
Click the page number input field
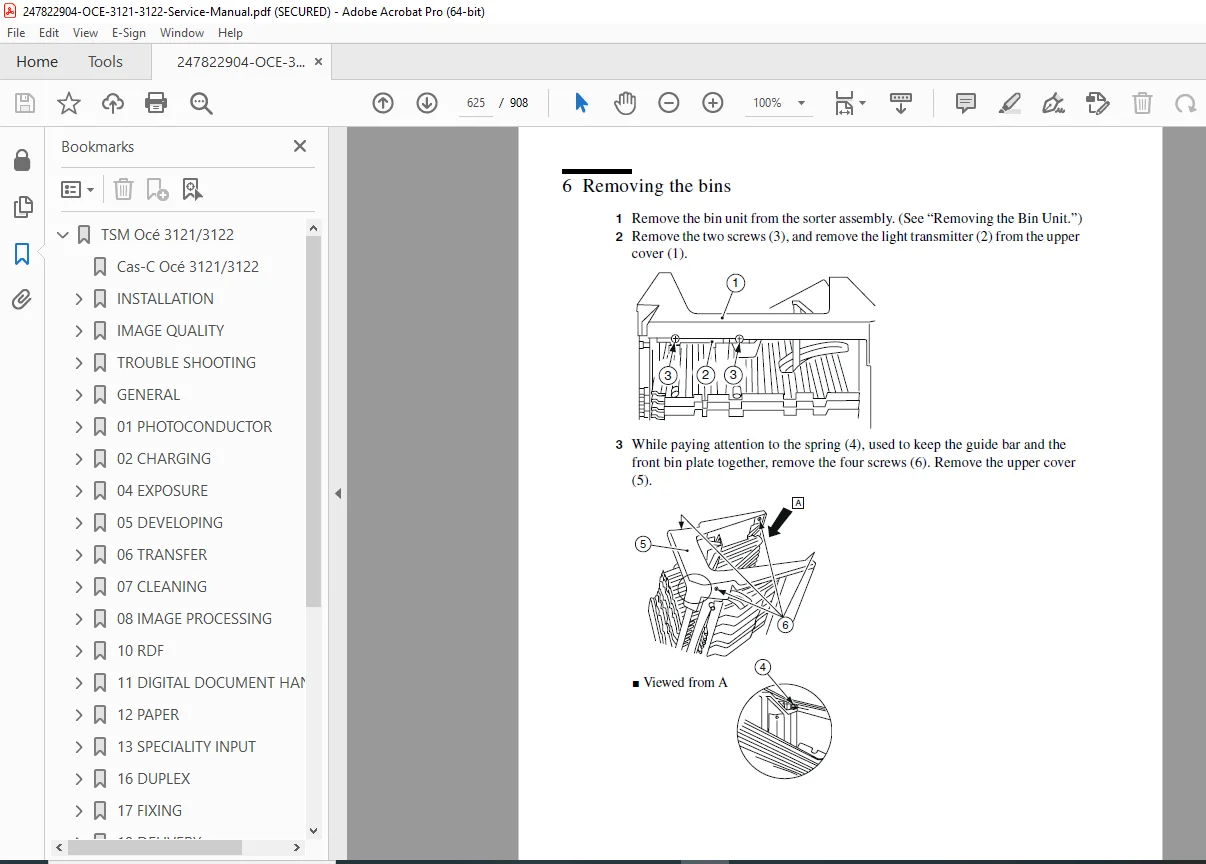(x=476, y=103)
